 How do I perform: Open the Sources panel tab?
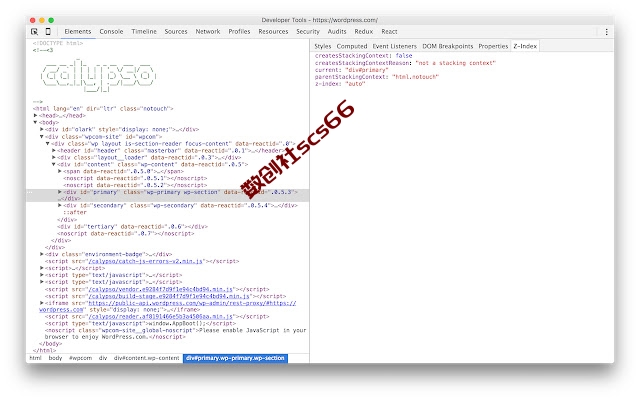pyautogui.click(x=176, y=31)
